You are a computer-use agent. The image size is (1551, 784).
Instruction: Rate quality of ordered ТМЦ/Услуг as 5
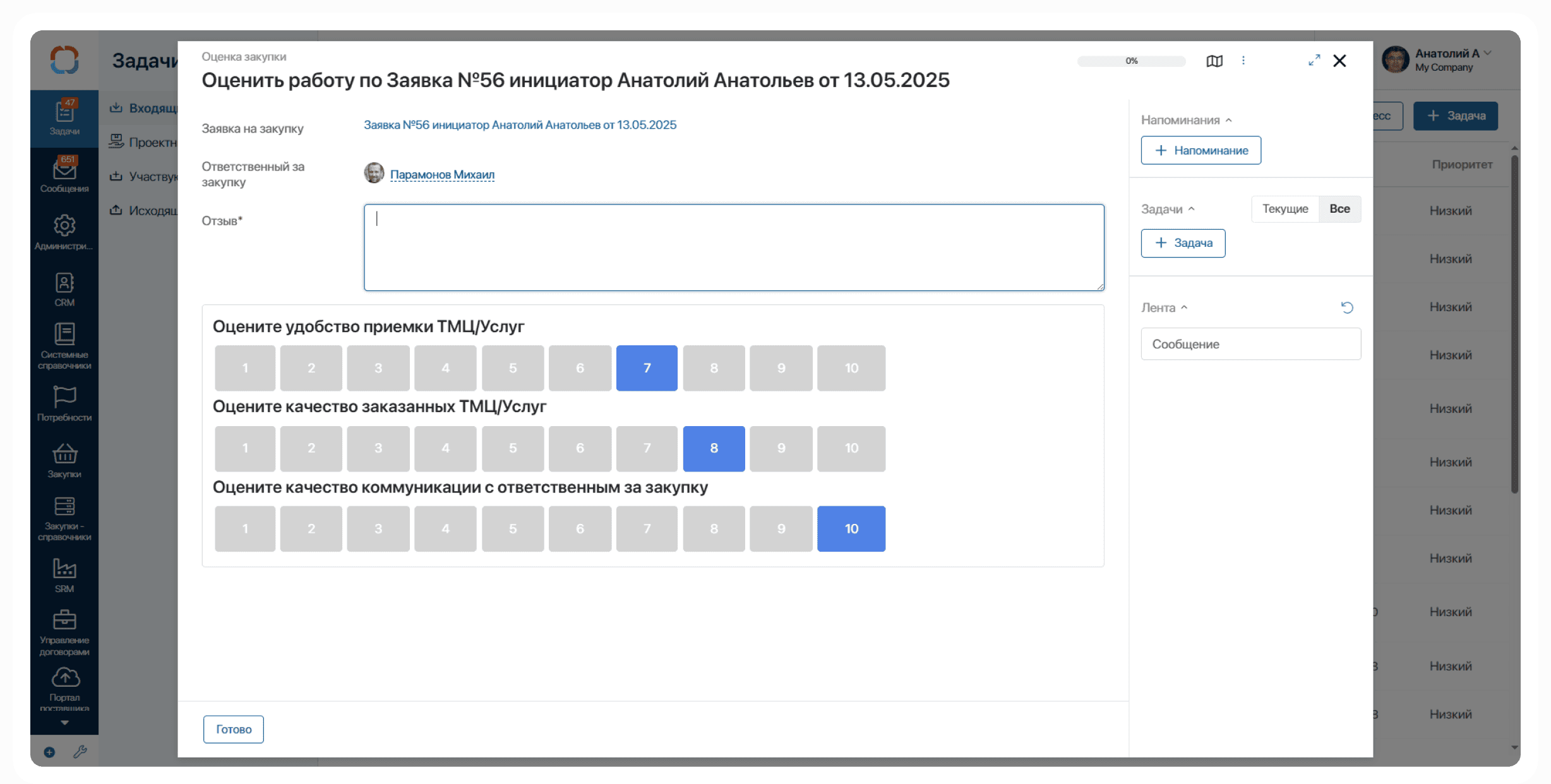tap(512, 448)
